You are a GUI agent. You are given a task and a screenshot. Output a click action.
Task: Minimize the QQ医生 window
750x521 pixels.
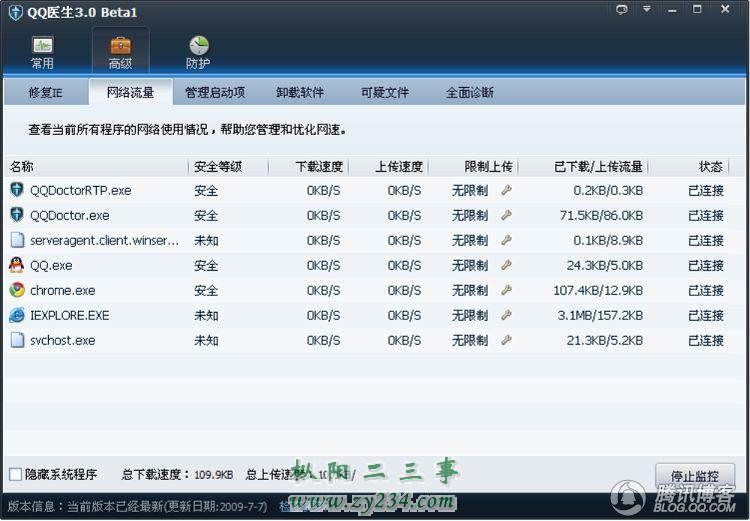click(x=673, y=10)
